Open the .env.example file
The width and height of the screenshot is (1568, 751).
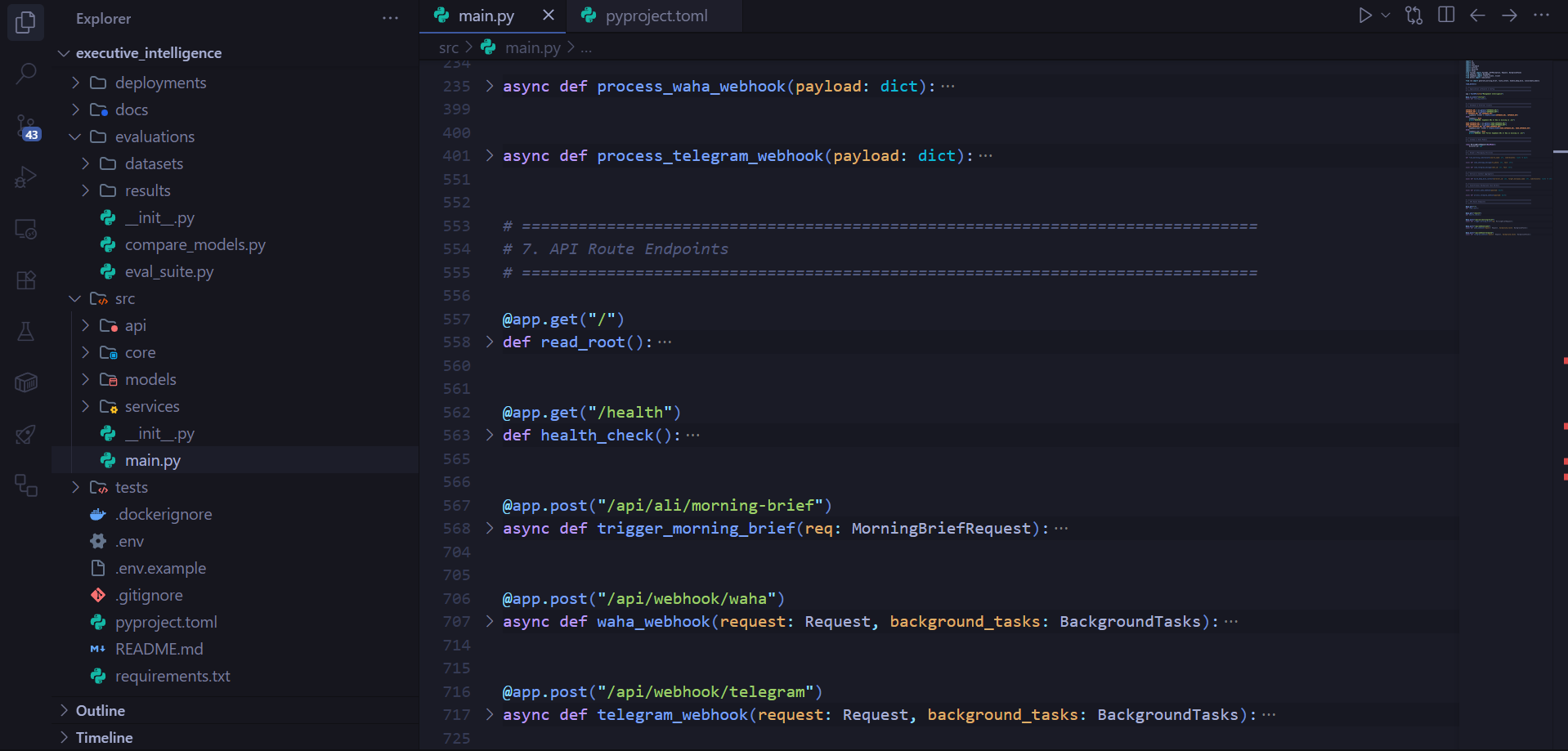point(160,568)
